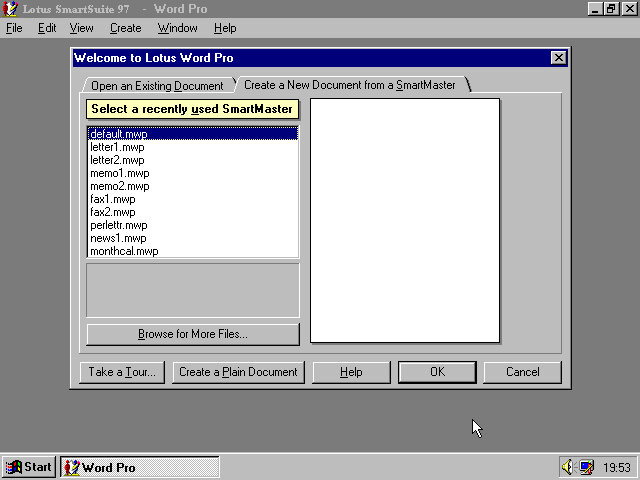This screenshot has width=640, height=480.
Task: Open the Create menu
Action: click(x=126, y=28)
